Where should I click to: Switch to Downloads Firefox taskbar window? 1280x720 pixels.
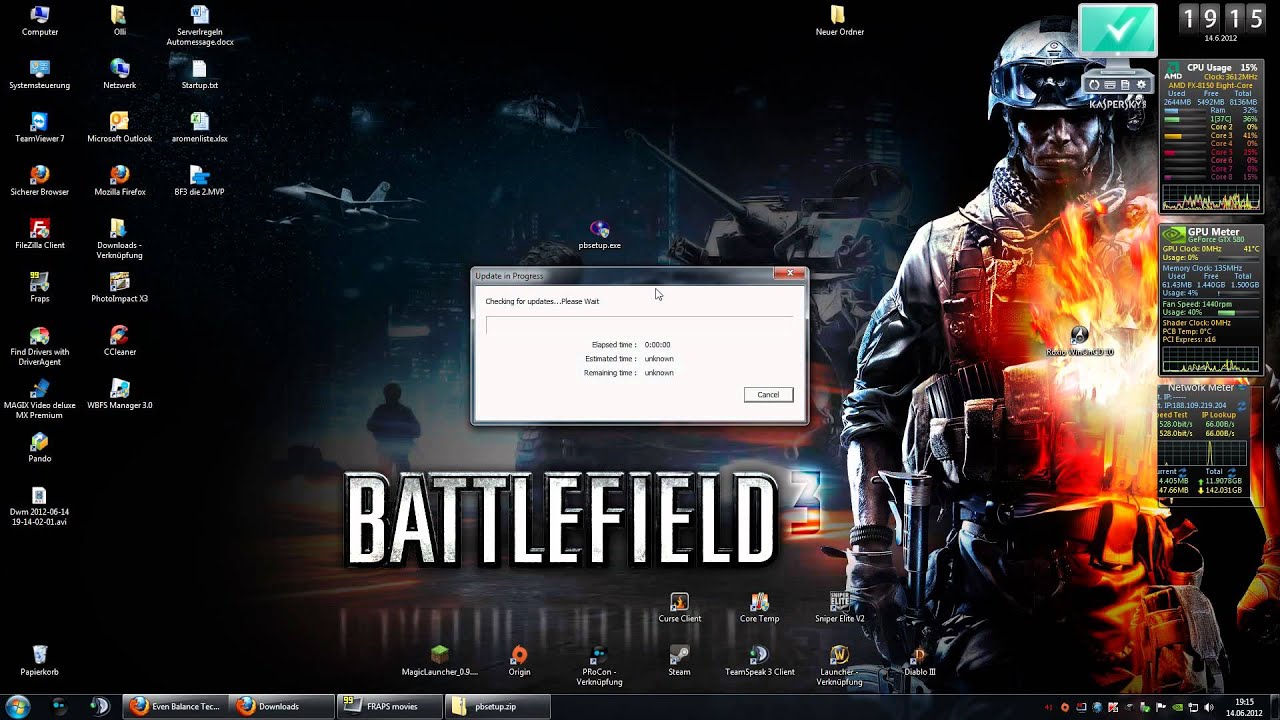tap(283, 706)
